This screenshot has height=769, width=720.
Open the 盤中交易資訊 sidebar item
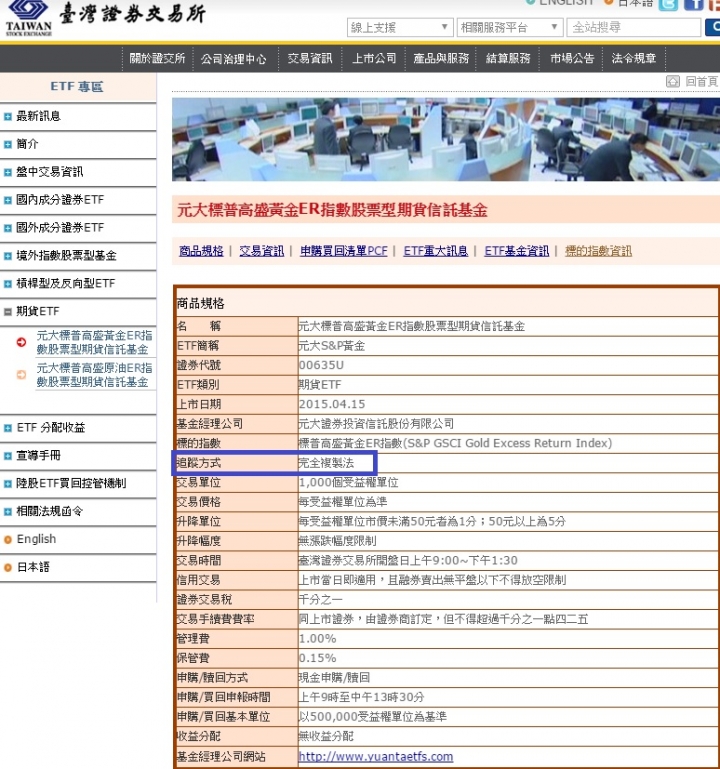(50, 172)
